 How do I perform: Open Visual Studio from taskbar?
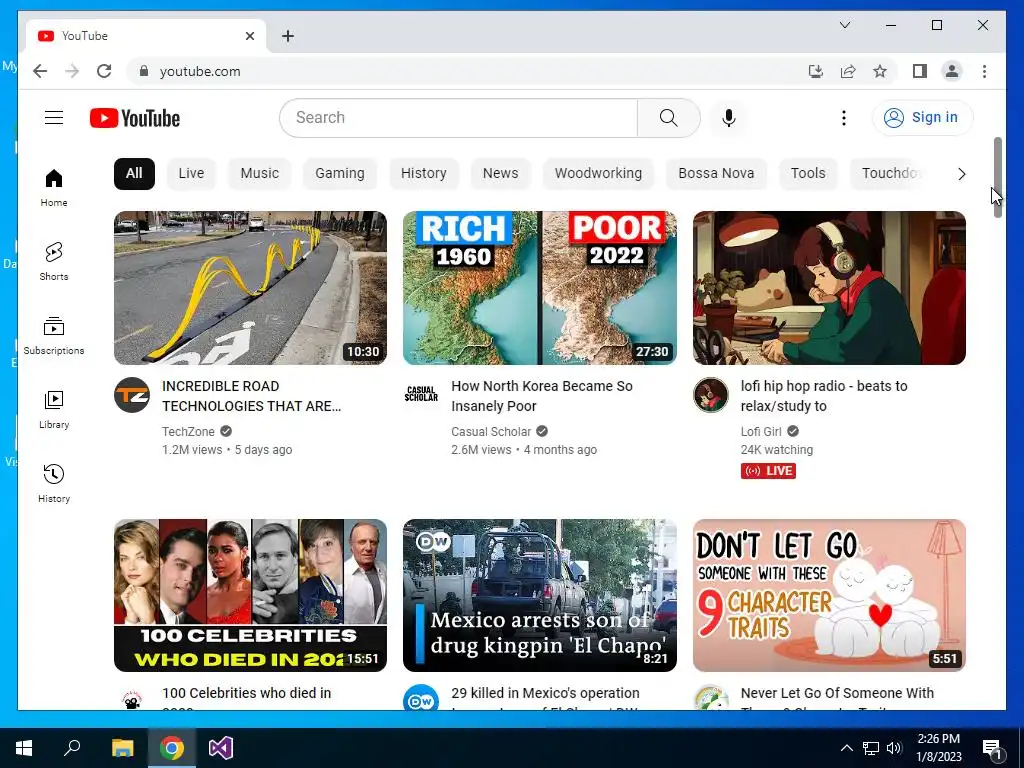point(221,748)
